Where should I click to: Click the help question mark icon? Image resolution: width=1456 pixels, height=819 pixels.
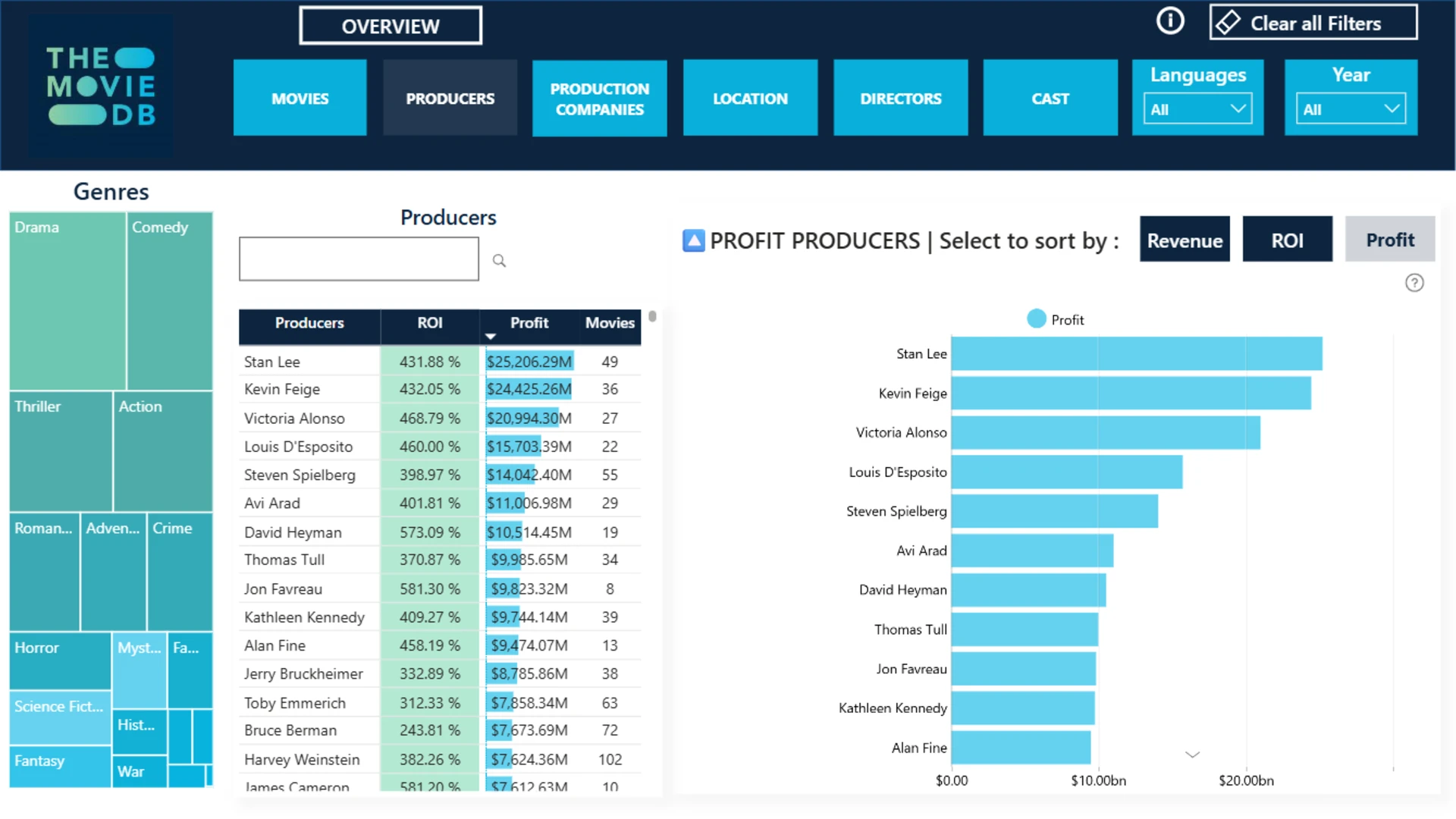pyautogui.click(x=1414, y=283)
